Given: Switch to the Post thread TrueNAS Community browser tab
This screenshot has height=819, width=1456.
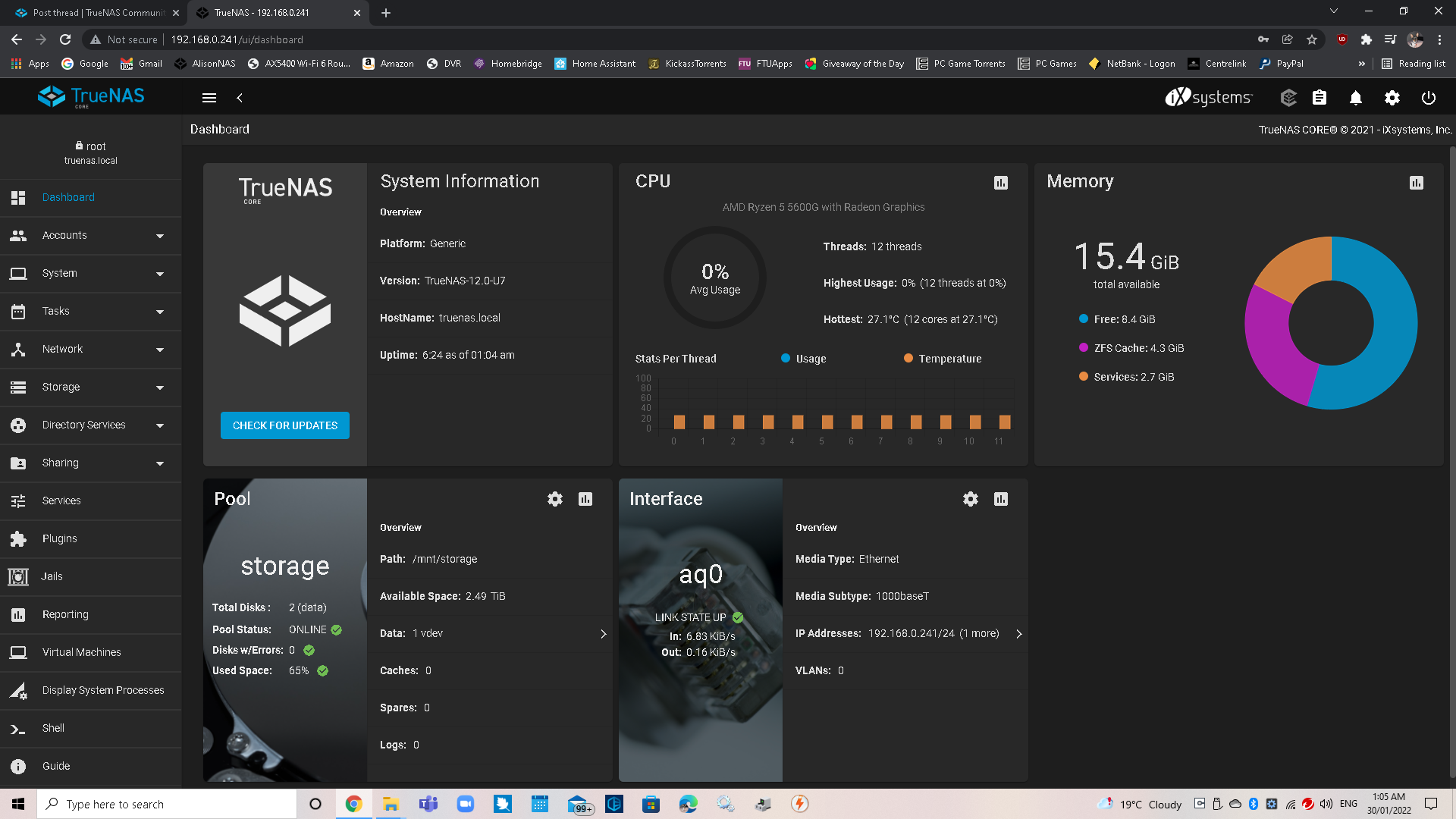Looking at the screenshot, I should [99, 13].
